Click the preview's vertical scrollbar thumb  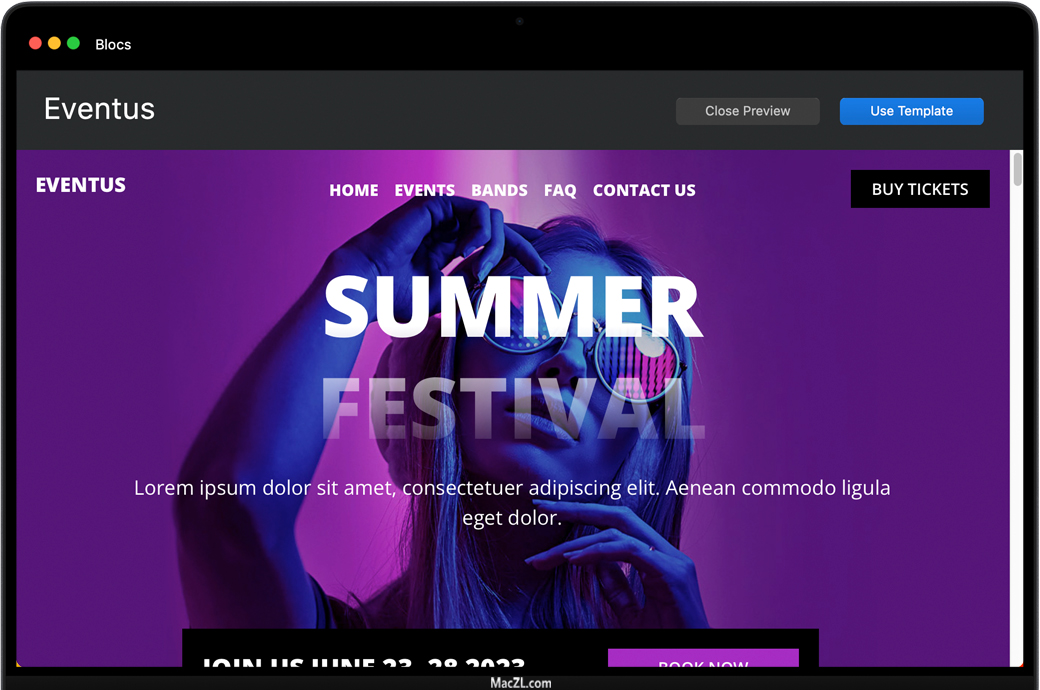[x=1017, y=170]
